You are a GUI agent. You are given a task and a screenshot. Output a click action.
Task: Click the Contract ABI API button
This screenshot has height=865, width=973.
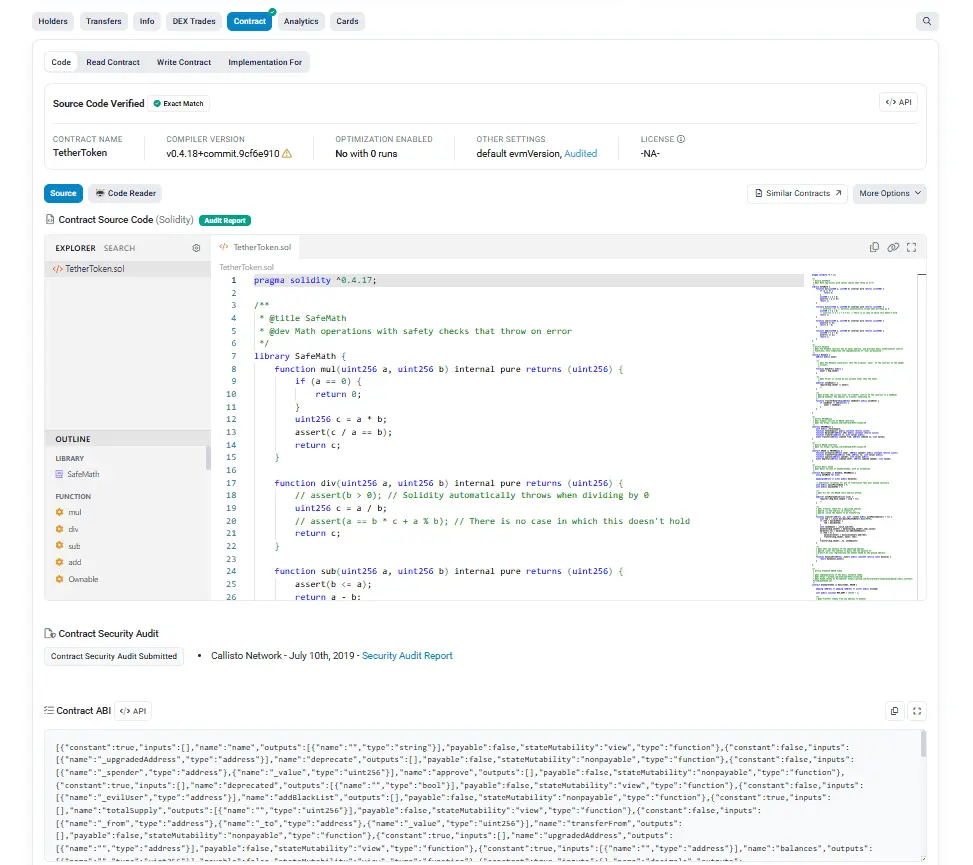(x=133, y=711)
